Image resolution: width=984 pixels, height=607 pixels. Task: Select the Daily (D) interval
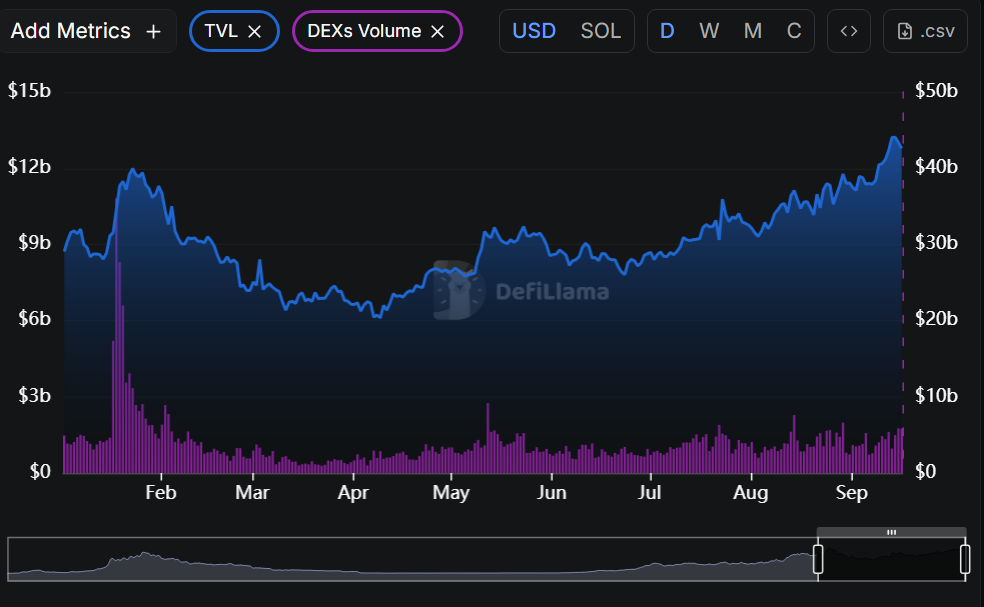click(x=667, y=31)
